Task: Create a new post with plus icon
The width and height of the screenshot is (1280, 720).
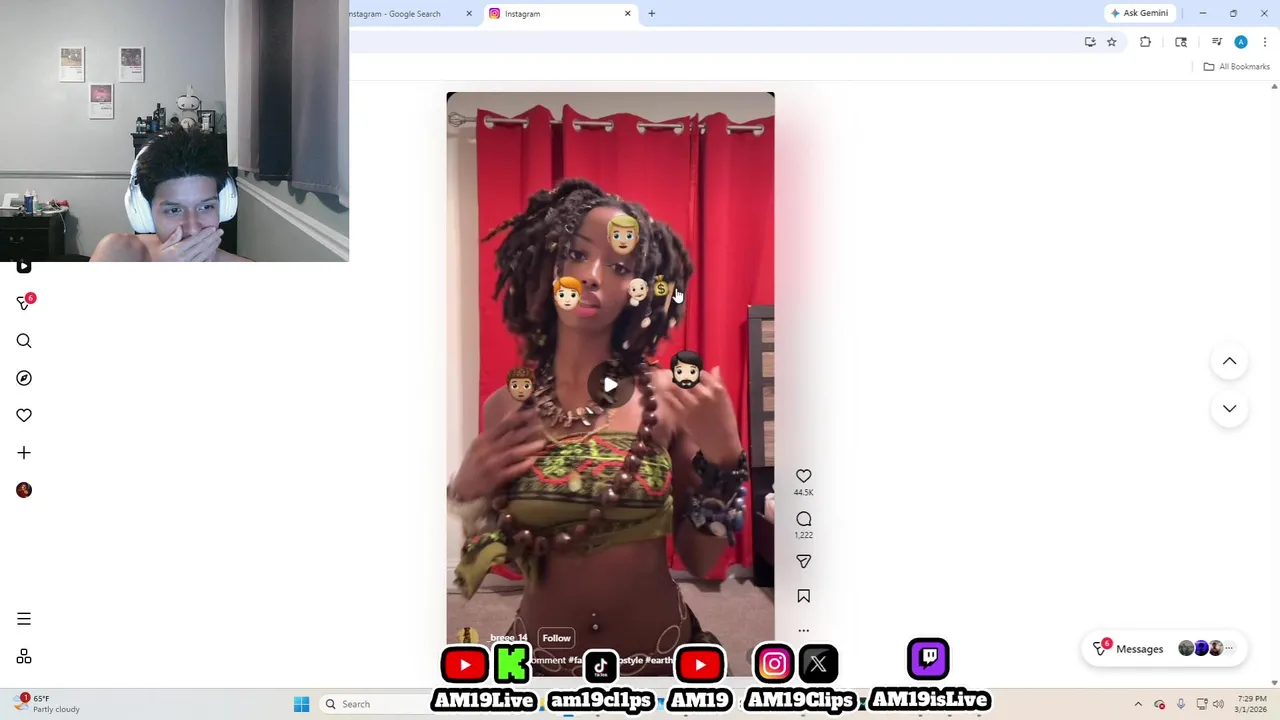Action: (24, 453)
